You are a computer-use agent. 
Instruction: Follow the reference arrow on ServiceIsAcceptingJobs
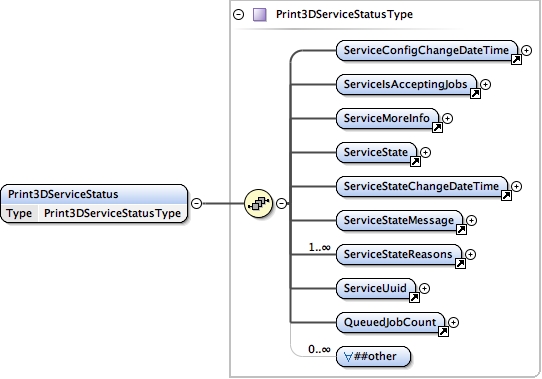pyautogui.click(x=475, y=93)
